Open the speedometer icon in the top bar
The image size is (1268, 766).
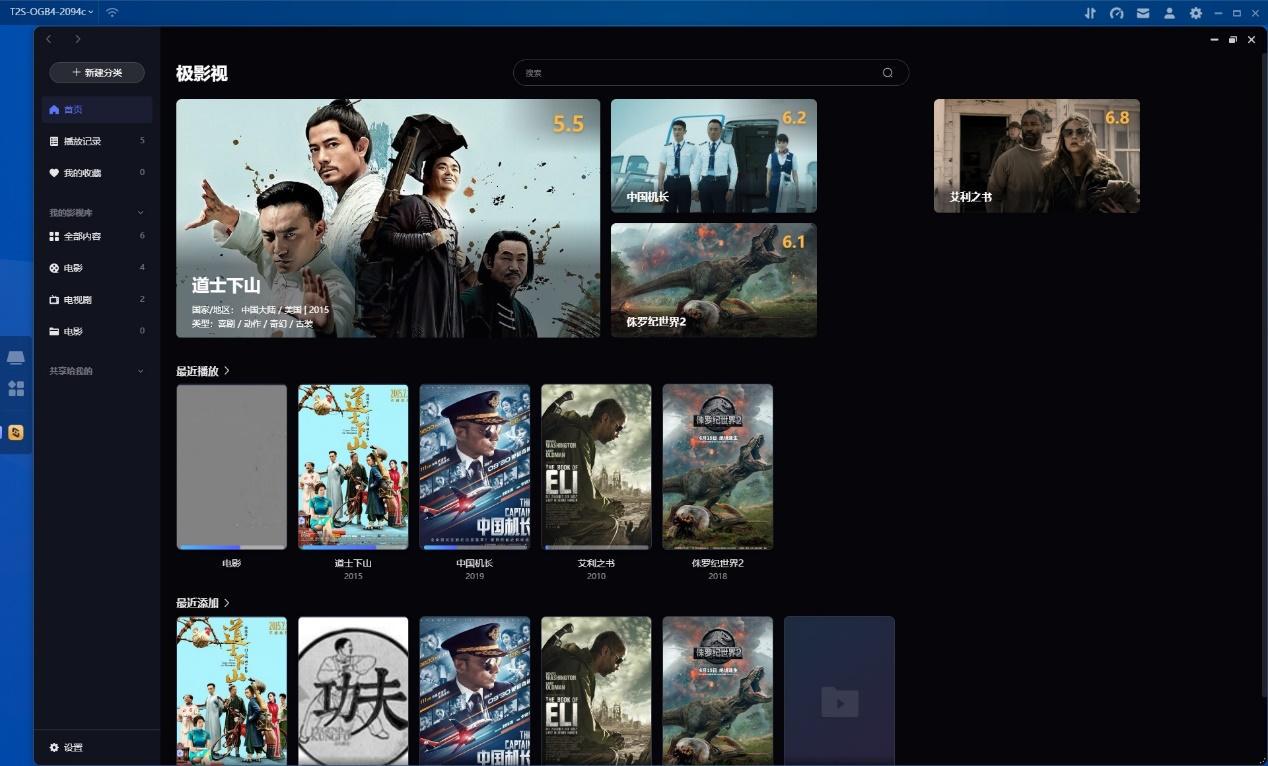[1117, 13]
